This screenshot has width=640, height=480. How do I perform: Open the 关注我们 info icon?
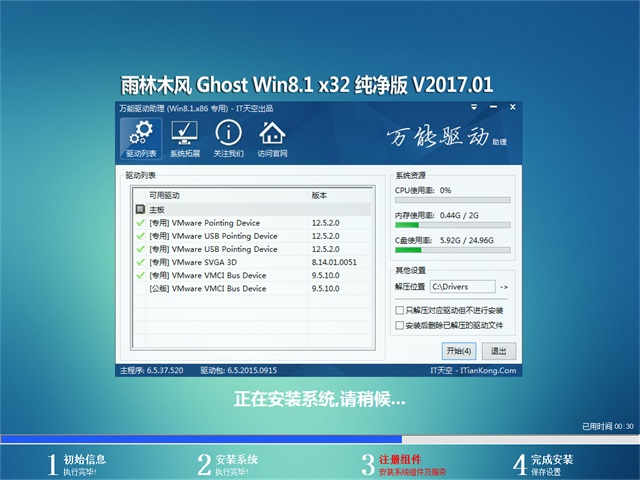[x=228, y=139]
